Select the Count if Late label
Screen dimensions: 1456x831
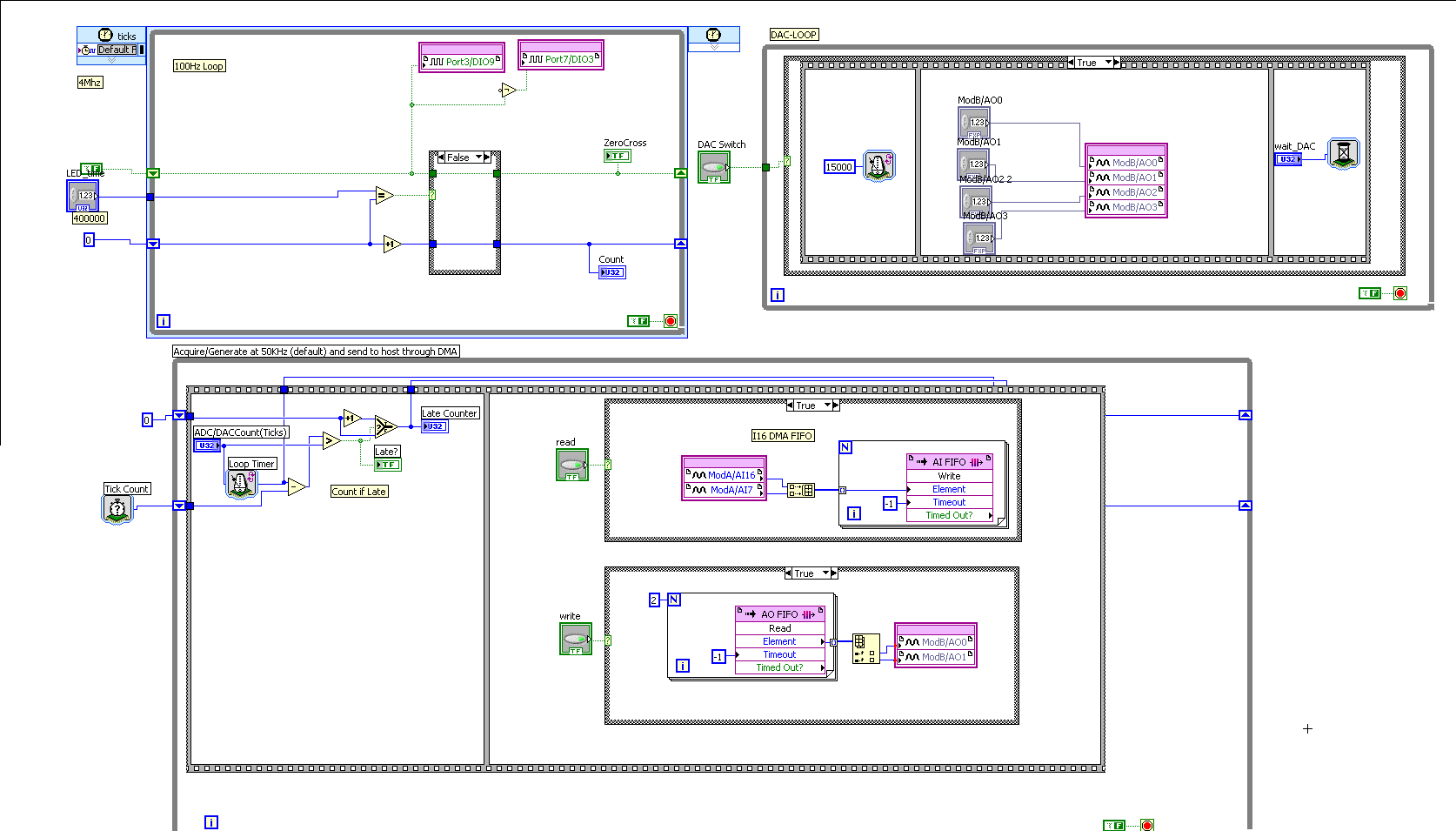click(359, 492)
